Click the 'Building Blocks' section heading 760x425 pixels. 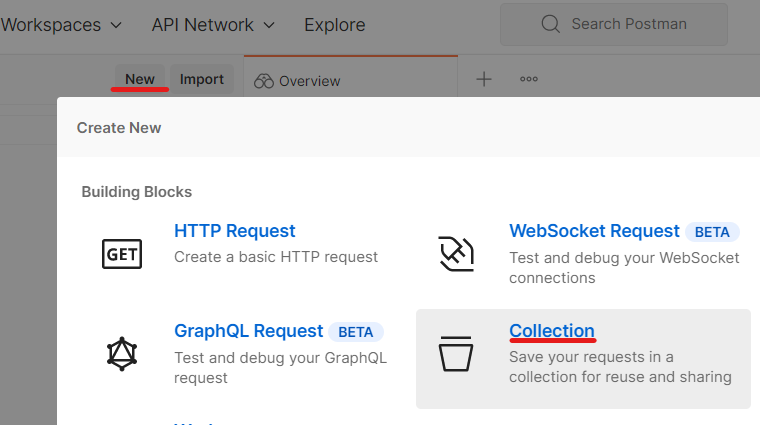tap(137, 192)
